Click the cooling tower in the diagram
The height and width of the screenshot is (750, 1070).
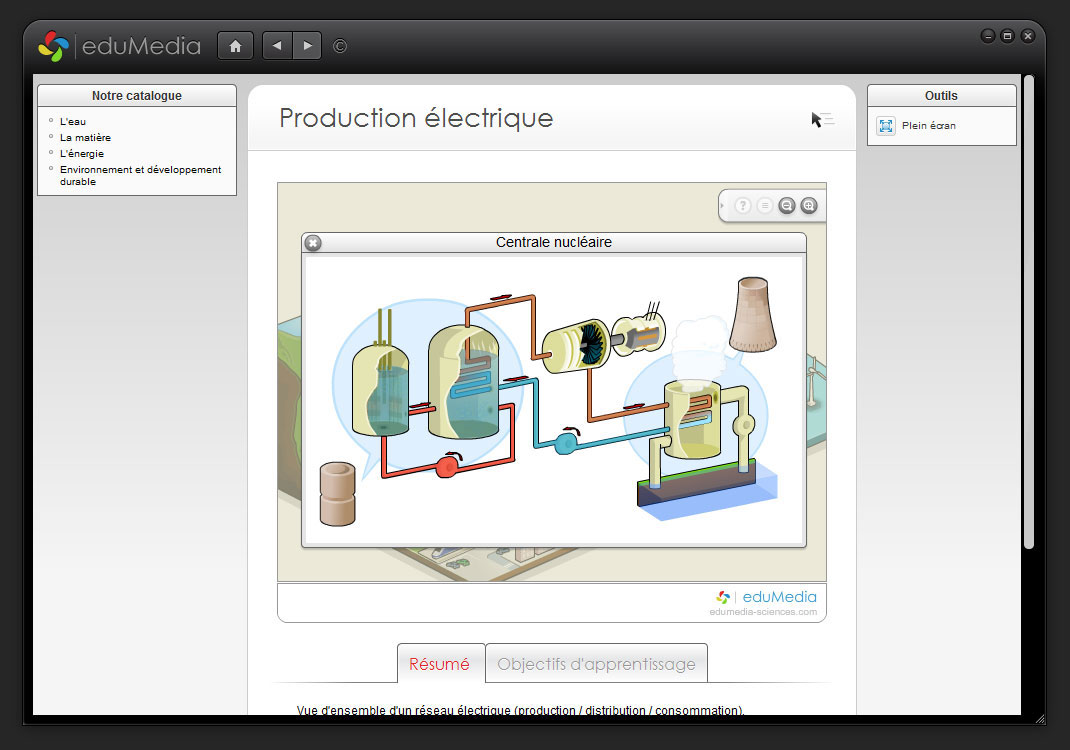click(752, 315)
